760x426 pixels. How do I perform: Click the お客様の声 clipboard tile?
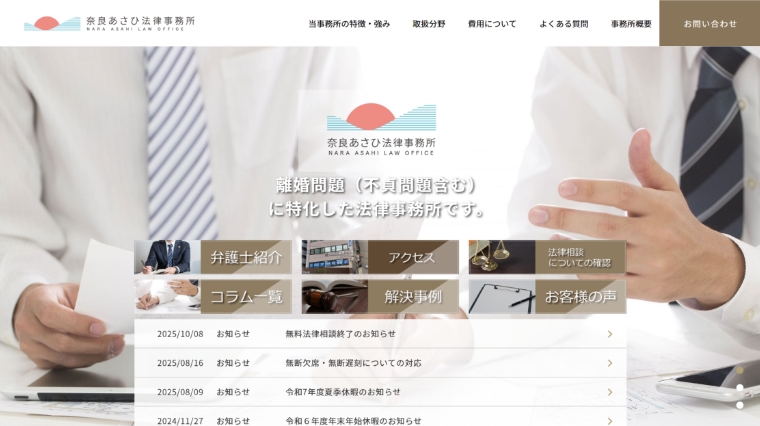tap(547, 296)
